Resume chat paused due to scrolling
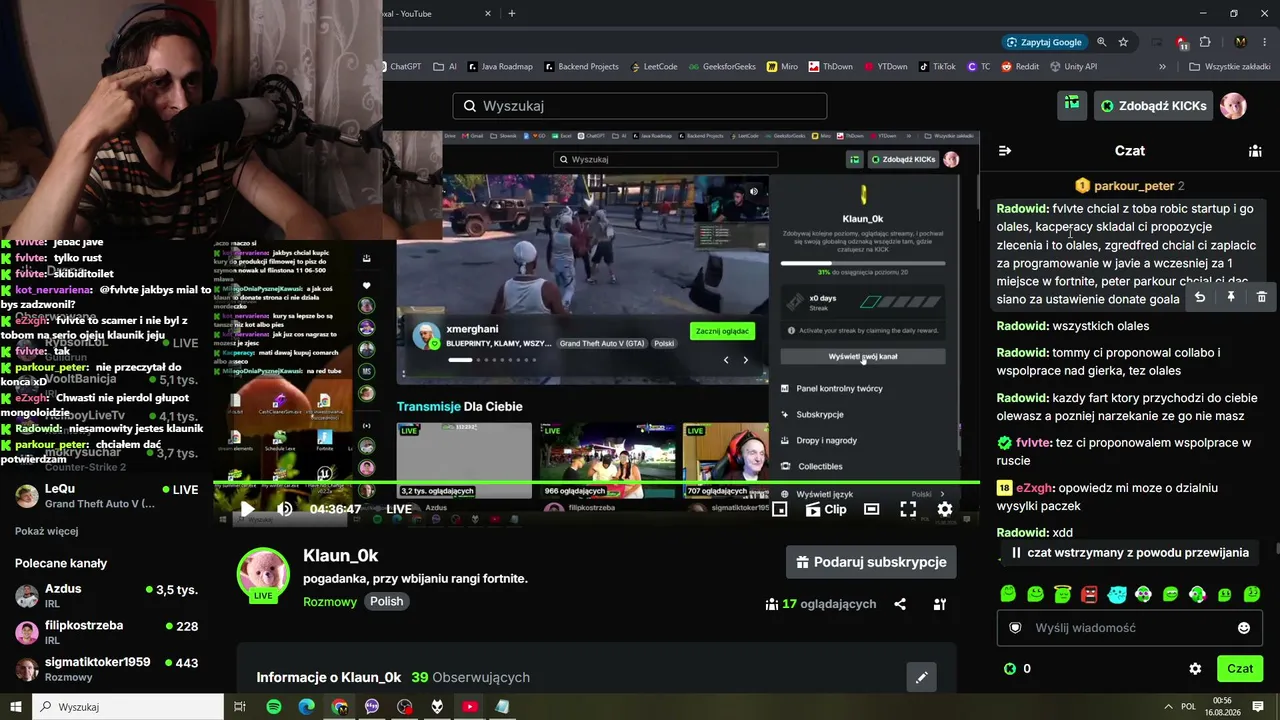Viewport: 1280px width, 720px height. click(x=1130, y=553)
